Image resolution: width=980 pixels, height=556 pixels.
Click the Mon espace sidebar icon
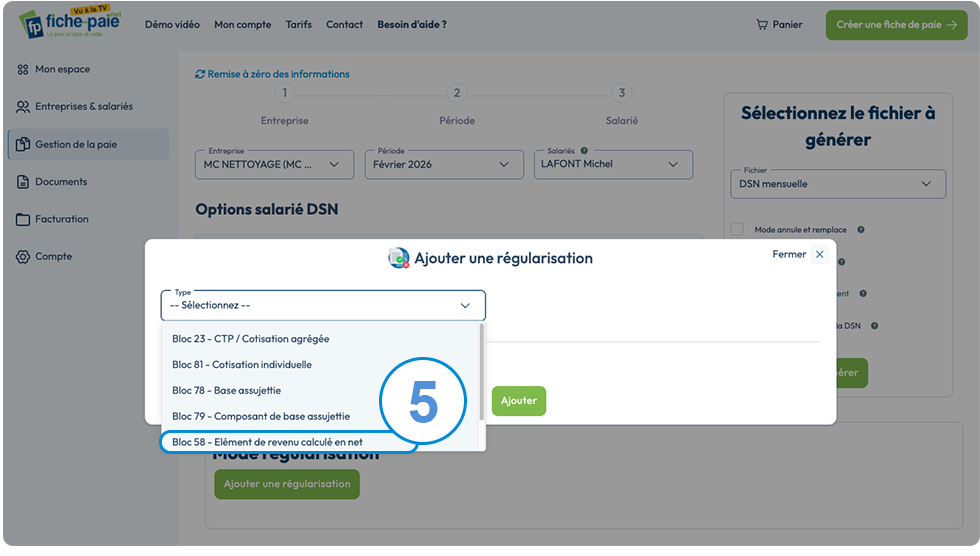coord(22,69)
